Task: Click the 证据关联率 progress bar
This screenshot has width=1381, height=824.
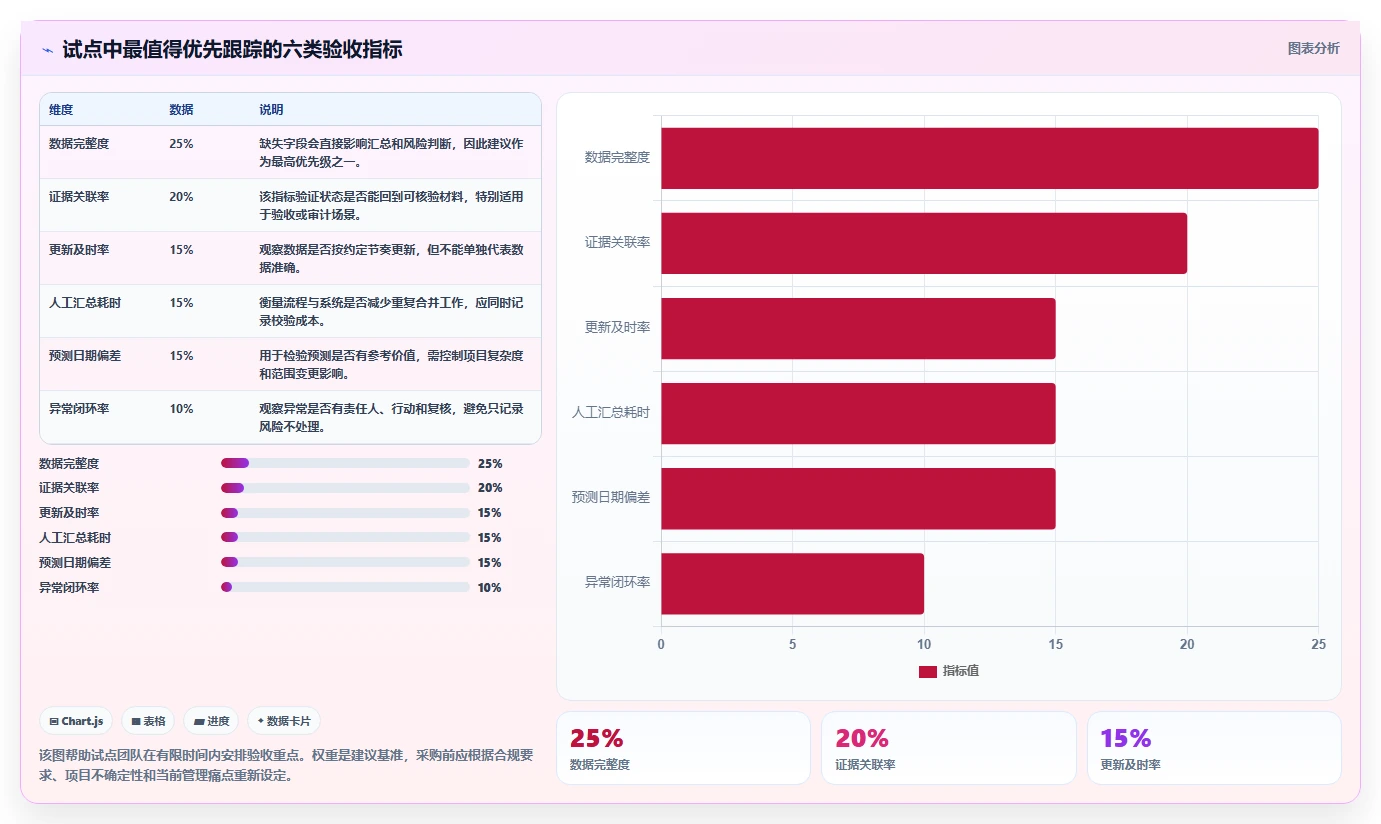Action: click(x=345, y=488)
